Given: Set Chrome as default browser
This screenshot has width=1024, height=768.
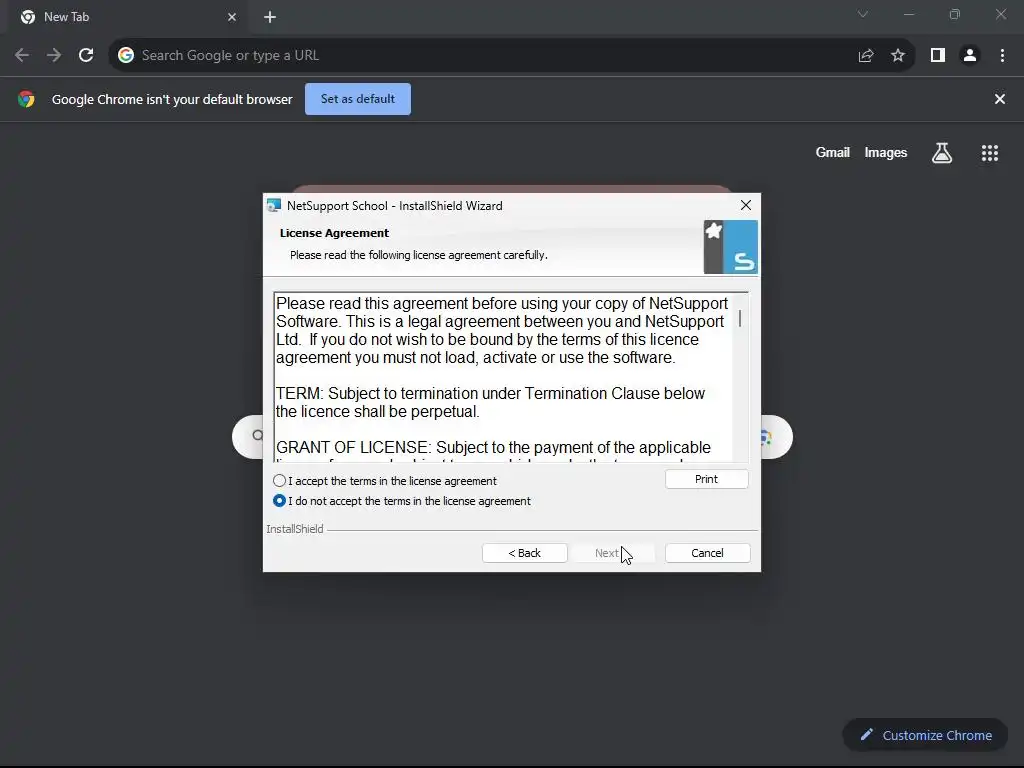Looking at the screenshot, I should [x=358, y=99].
